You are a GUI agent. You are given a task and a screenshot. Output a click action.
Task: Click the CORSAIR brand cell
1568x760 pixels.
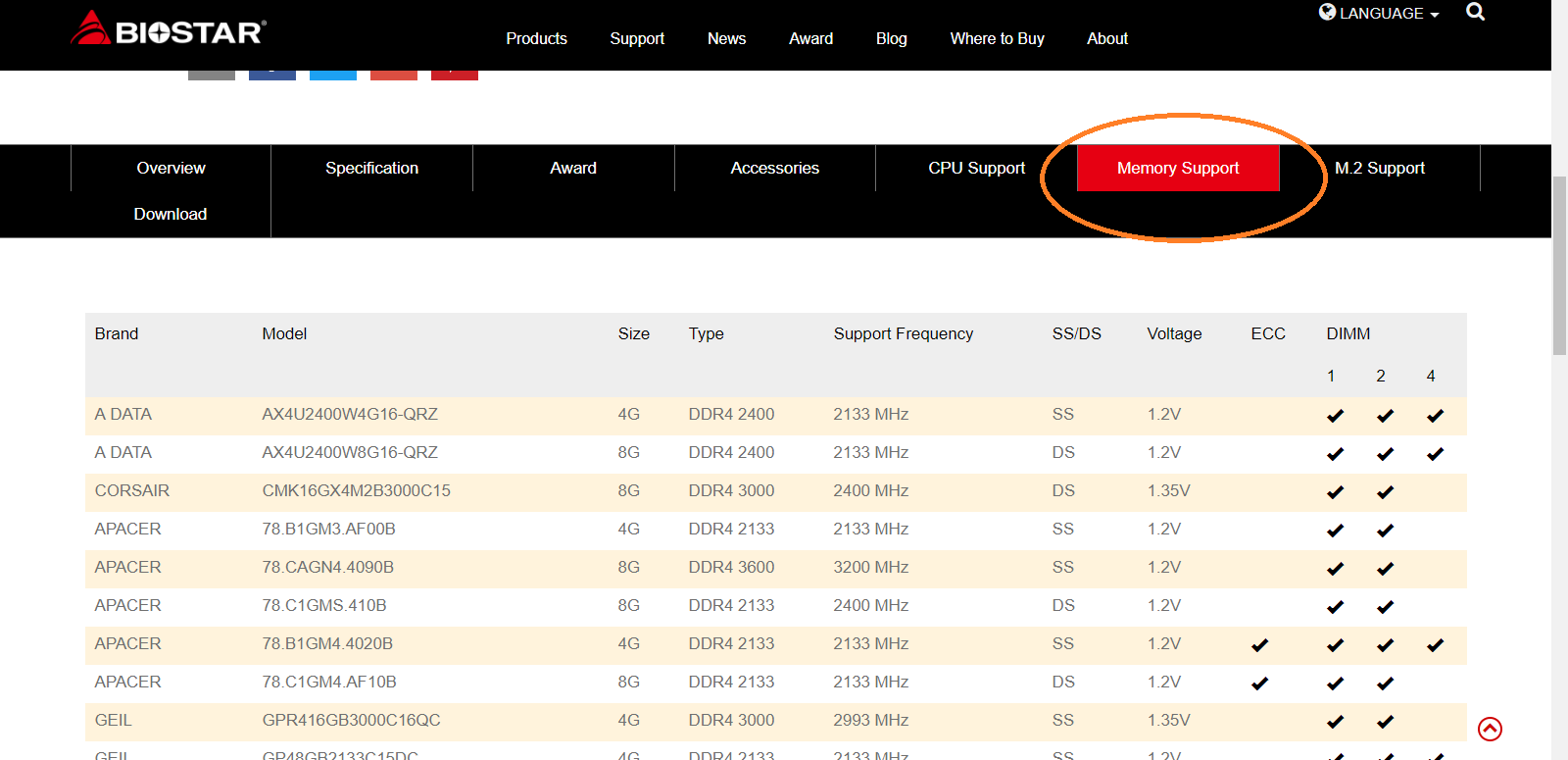coord(132,490)
